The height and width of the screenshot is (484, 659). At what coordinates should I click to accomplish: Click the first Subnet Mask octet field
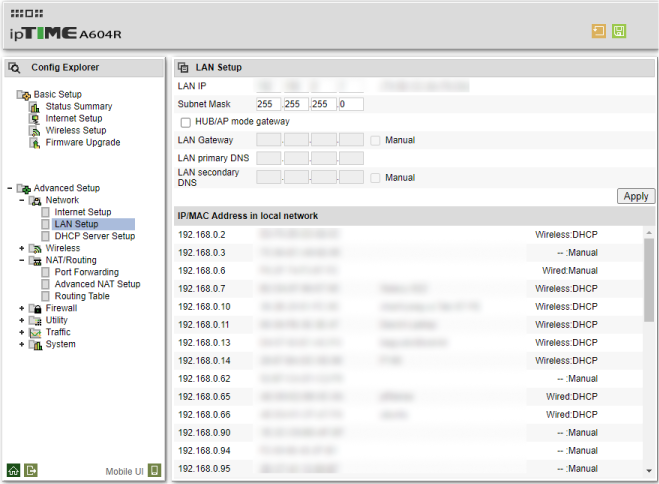[x=269, y=104]
